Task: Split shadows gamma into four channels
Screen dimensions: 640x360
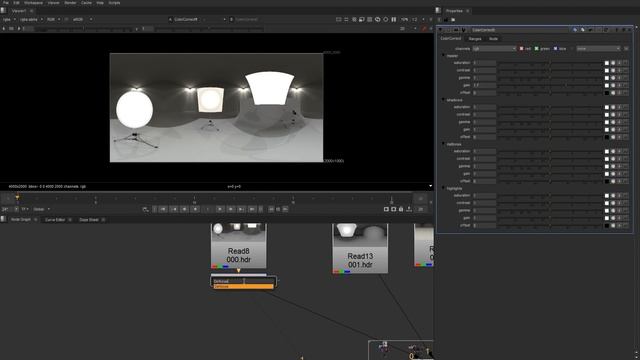Action: click(619, 122)
